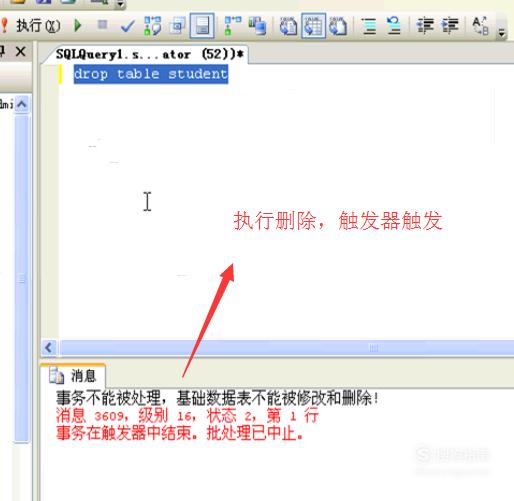The height and width of the screenshot is (501, 514).
Task: Click the left panel scroll up arrow
Action: tap(22, 104)
